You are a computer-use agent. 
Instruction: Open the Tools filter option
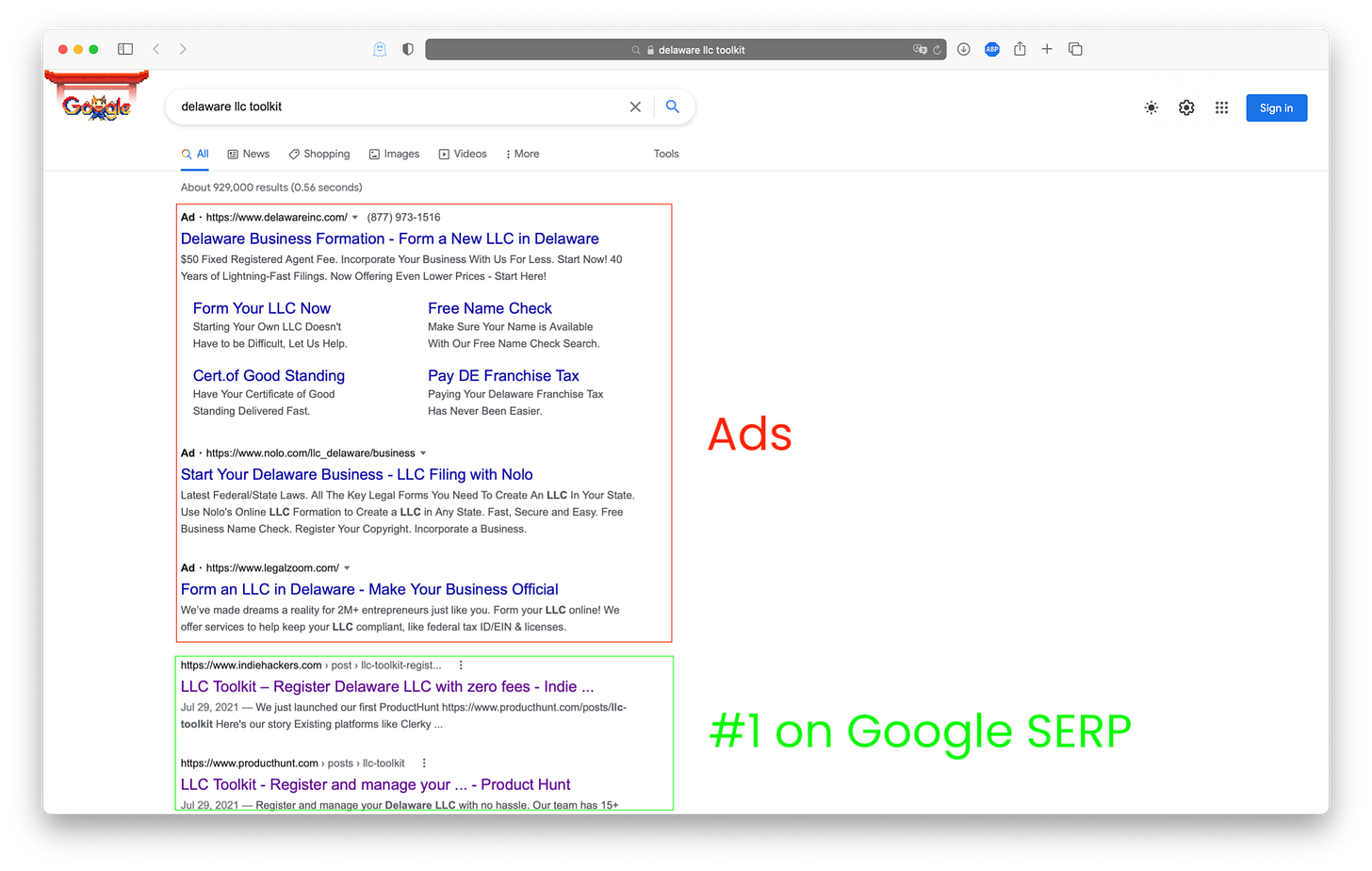(666, 154)
